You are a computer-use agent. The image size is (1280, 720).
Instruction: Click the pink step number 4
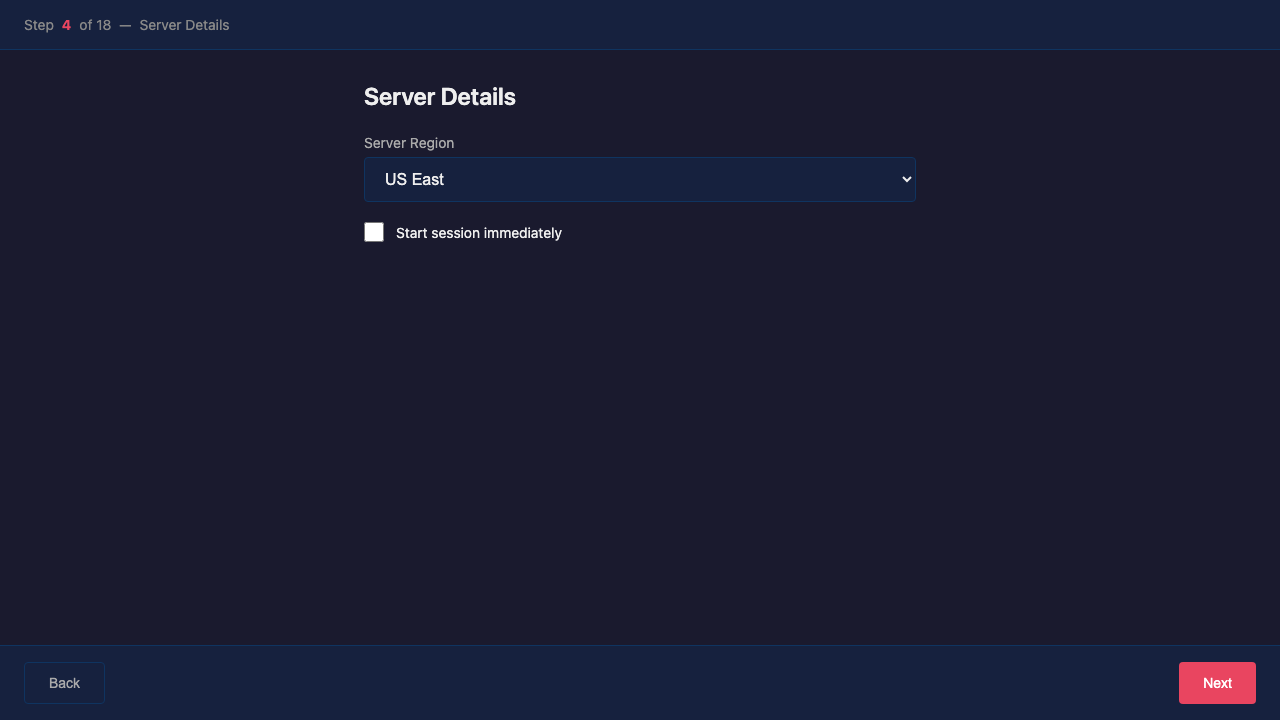pos(66,25)
